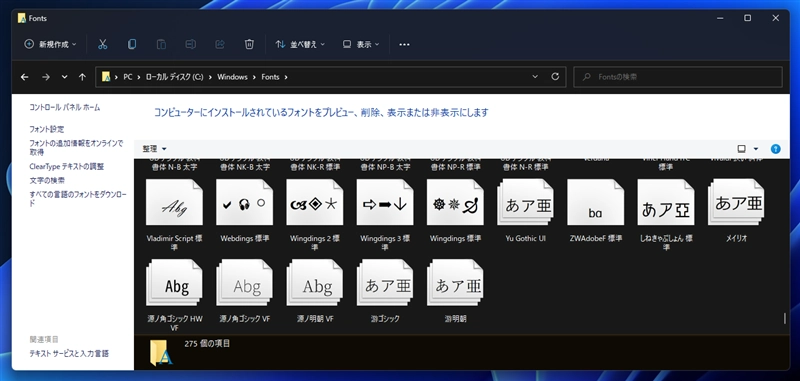Click the Cut scissors icon
800x381 pixels.
[103, 44]
